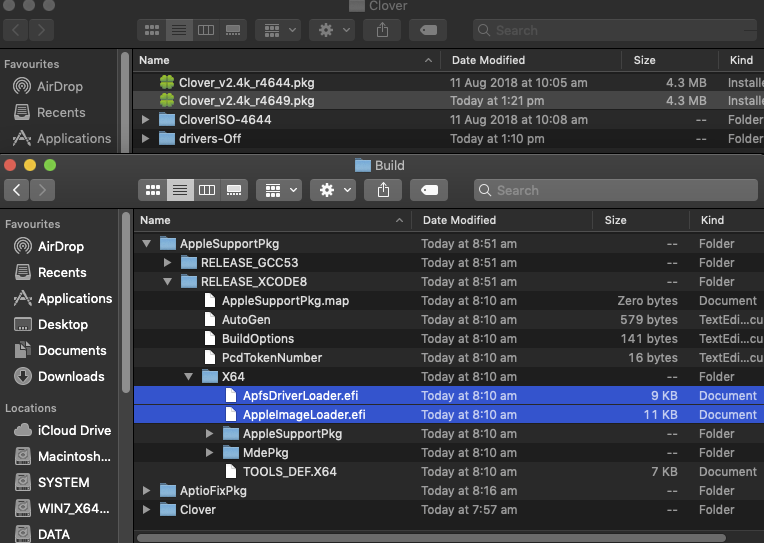Open SYSTEM volume in sidebar

tap(52, 483)
